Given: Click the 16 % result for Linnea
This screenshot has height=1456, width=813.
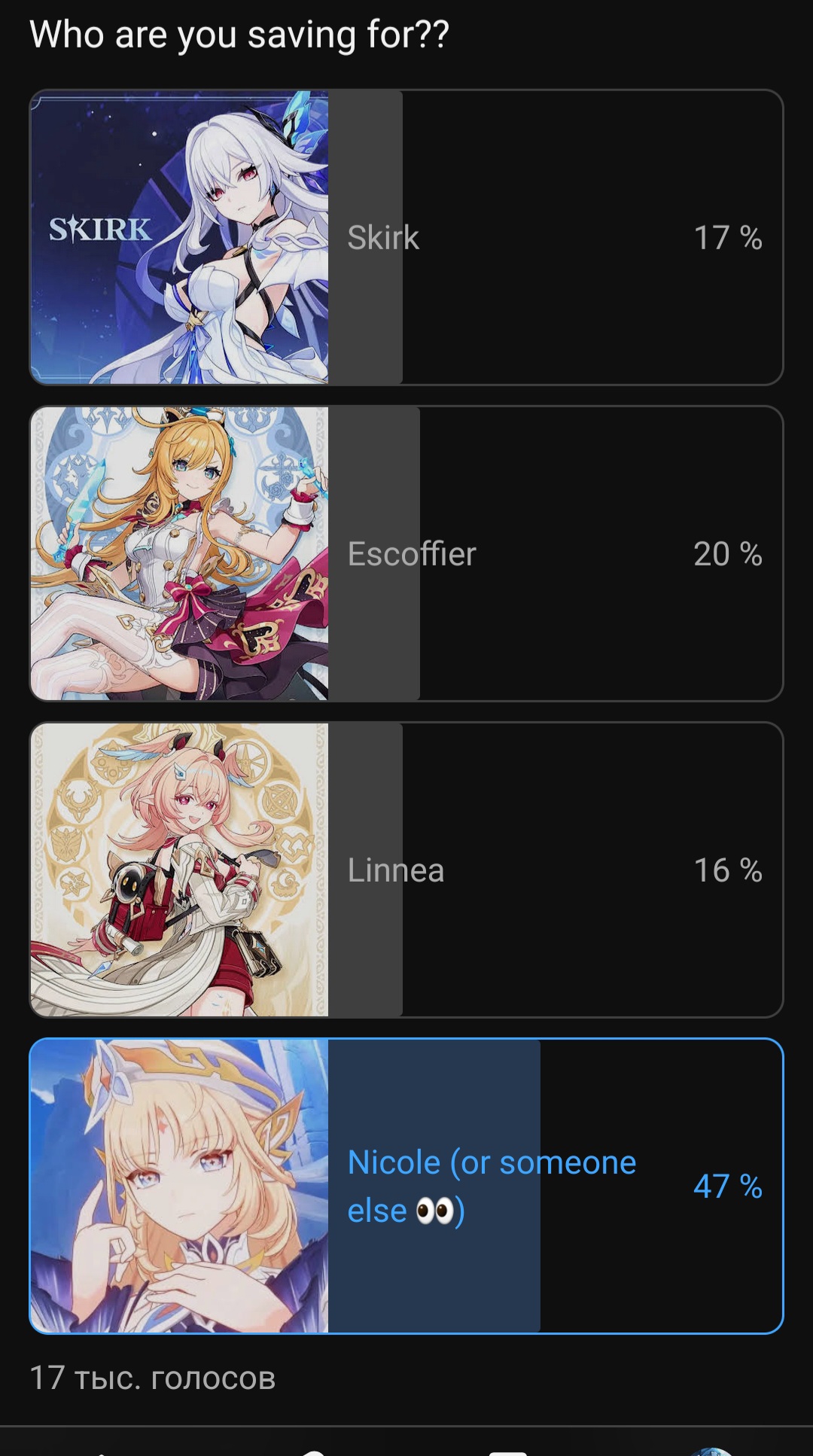Looking at the screenshot, I should 728,870.
